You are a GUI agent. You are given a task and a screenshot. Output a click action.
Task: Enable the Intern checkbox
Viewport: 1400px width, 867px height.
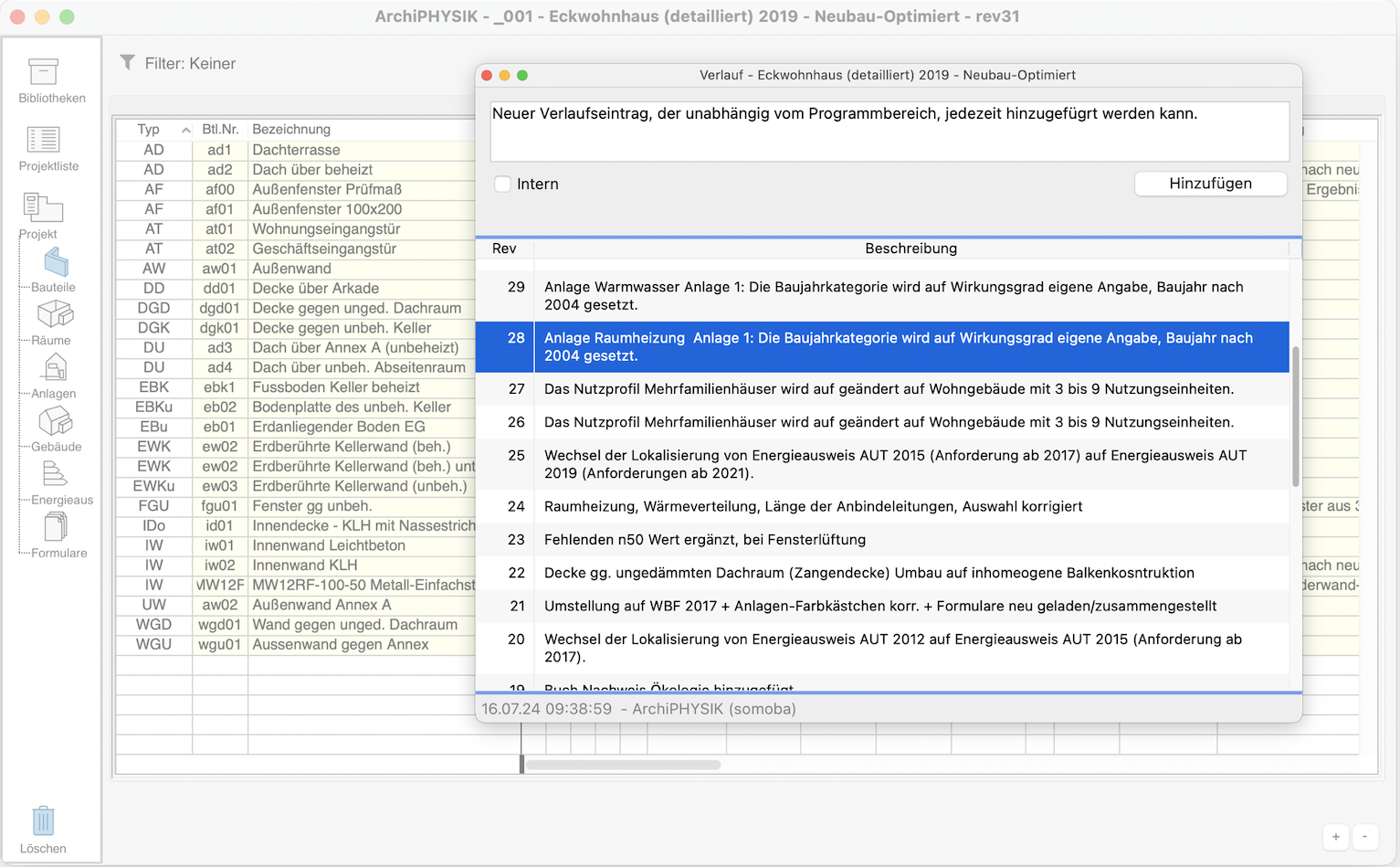point(502,184)
